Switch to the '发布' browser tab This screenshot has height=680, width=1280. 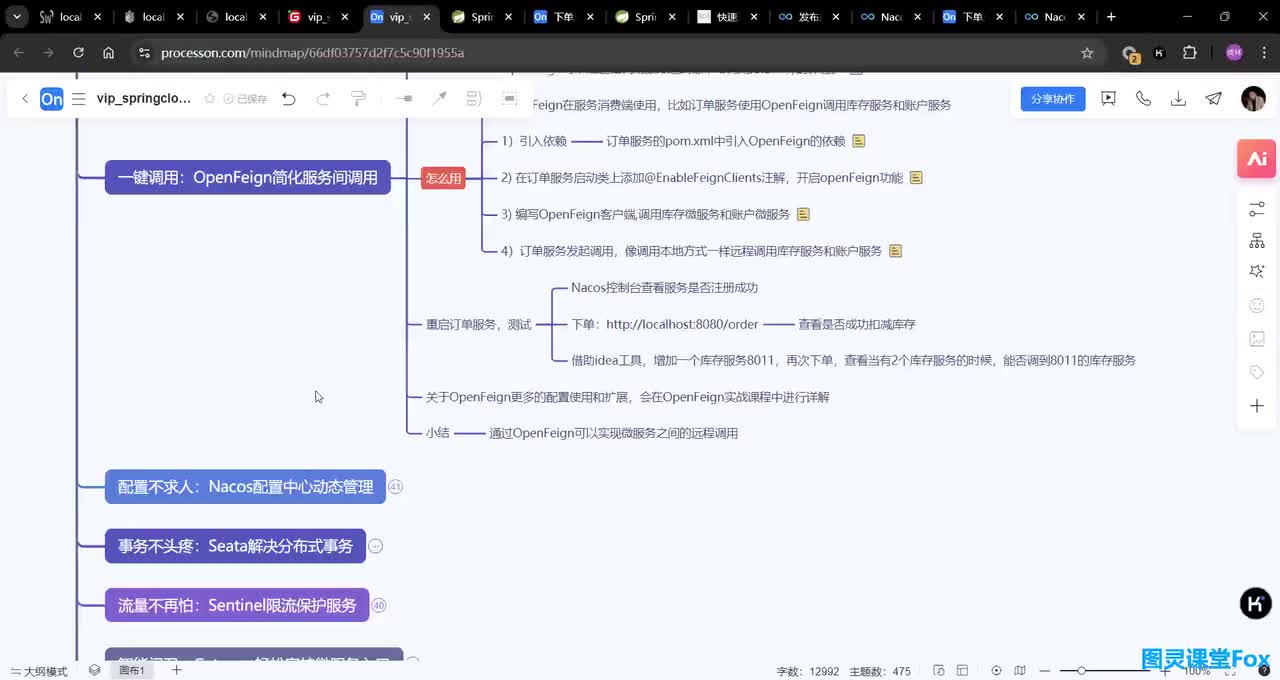click(809, 17)
